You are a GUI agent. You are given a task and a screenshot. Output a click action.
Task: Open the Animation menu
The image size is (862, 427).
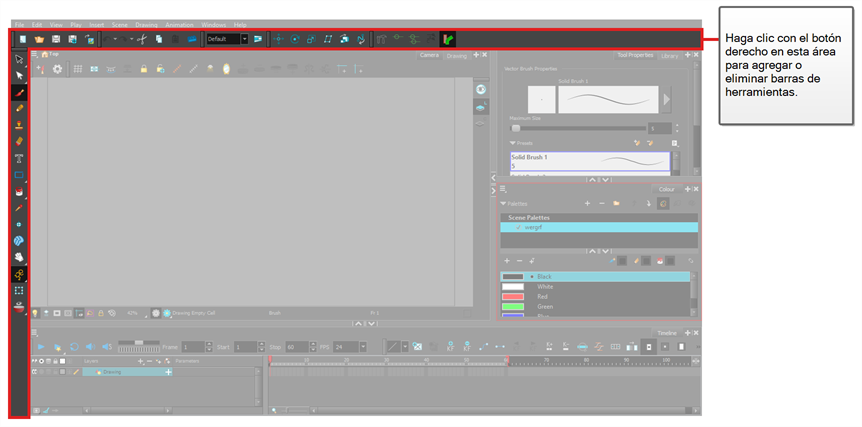point(179,25)
